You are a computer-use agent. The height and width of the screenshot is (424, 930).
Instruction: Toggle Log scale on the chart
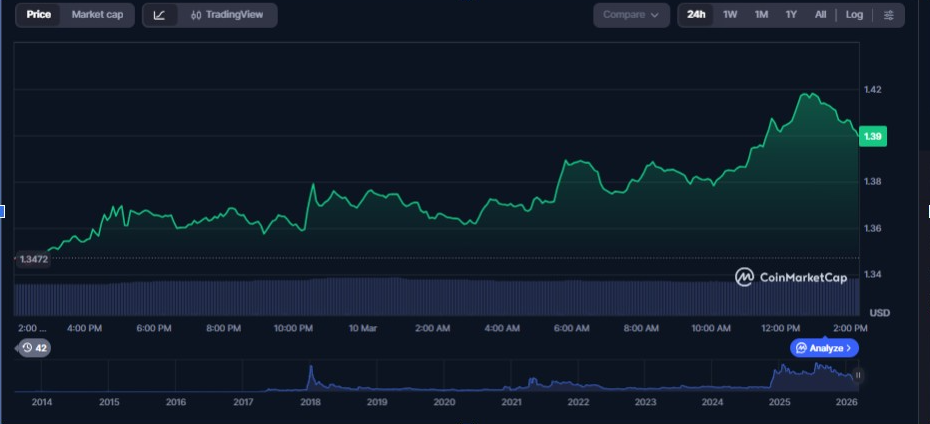(854, 15)
